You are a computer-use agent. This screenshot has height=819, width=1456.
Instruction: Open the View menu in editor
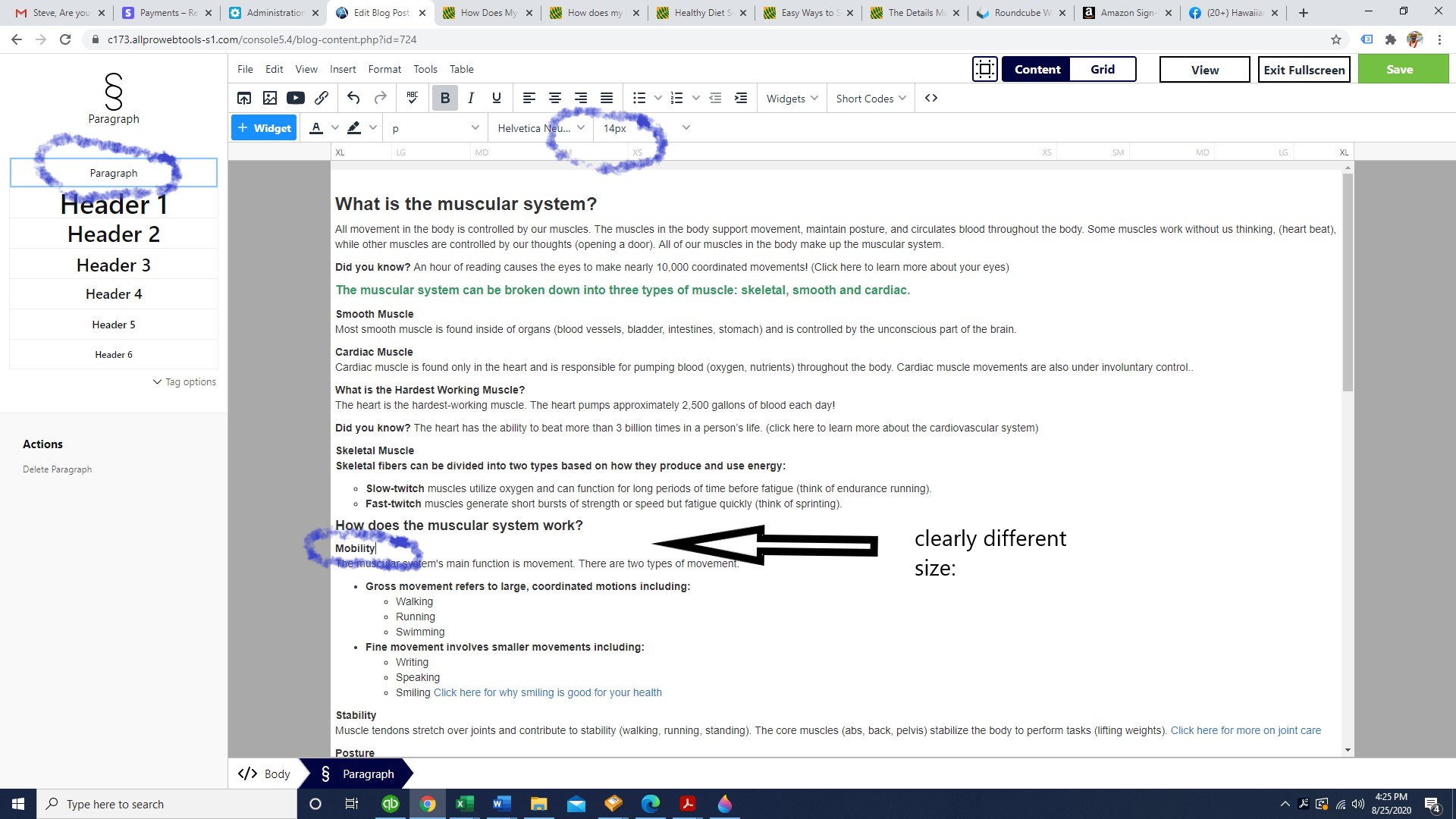(306, 69)
